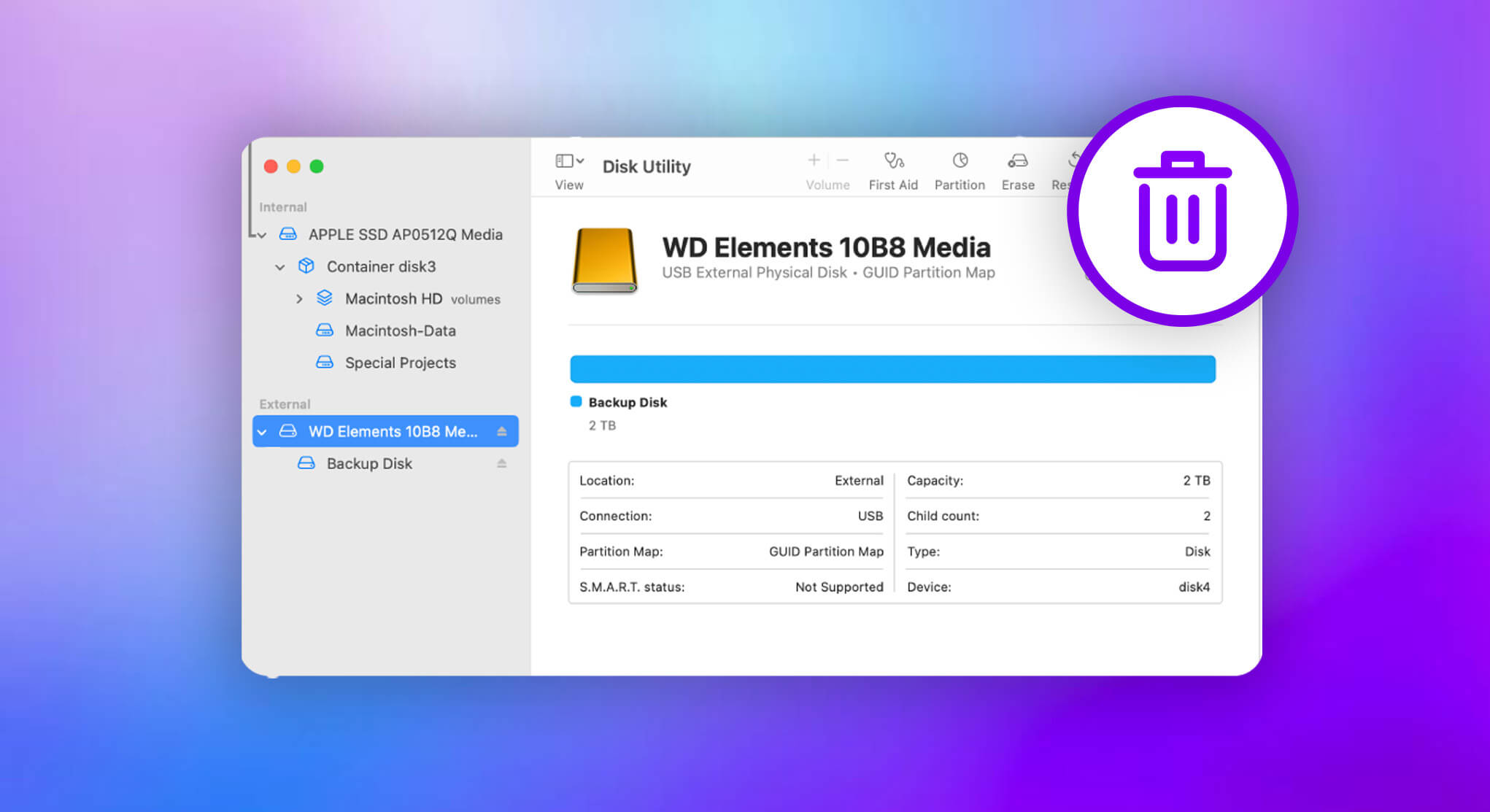Collapse WD Elements 10B8 Media chevron
1490x812 pixels.
pos(262,432)
